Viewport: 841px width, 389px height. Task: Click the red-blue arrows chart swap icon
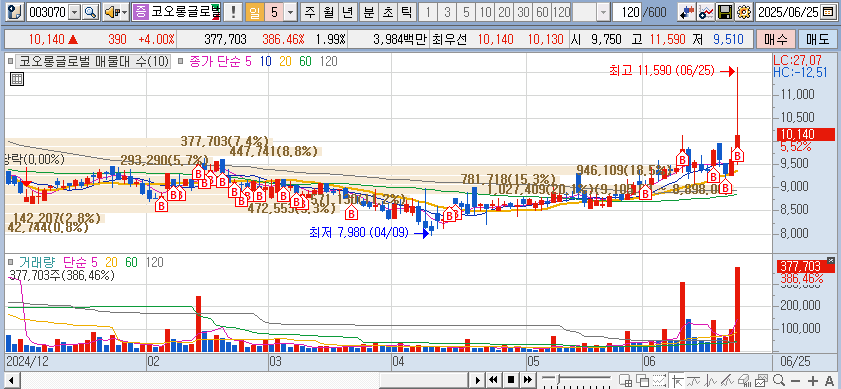coord(686,12)
